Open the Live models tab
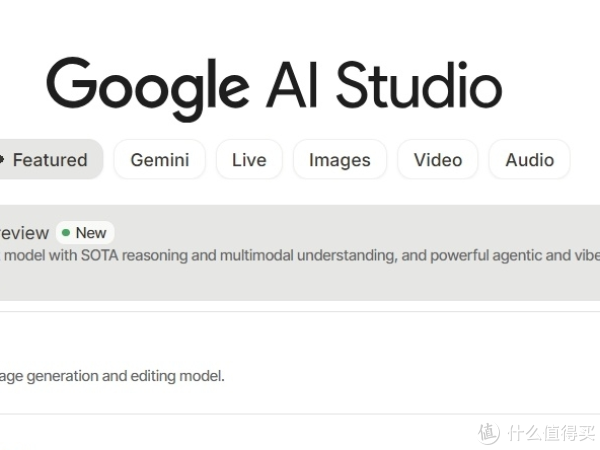600x450 pixels. 249,160
